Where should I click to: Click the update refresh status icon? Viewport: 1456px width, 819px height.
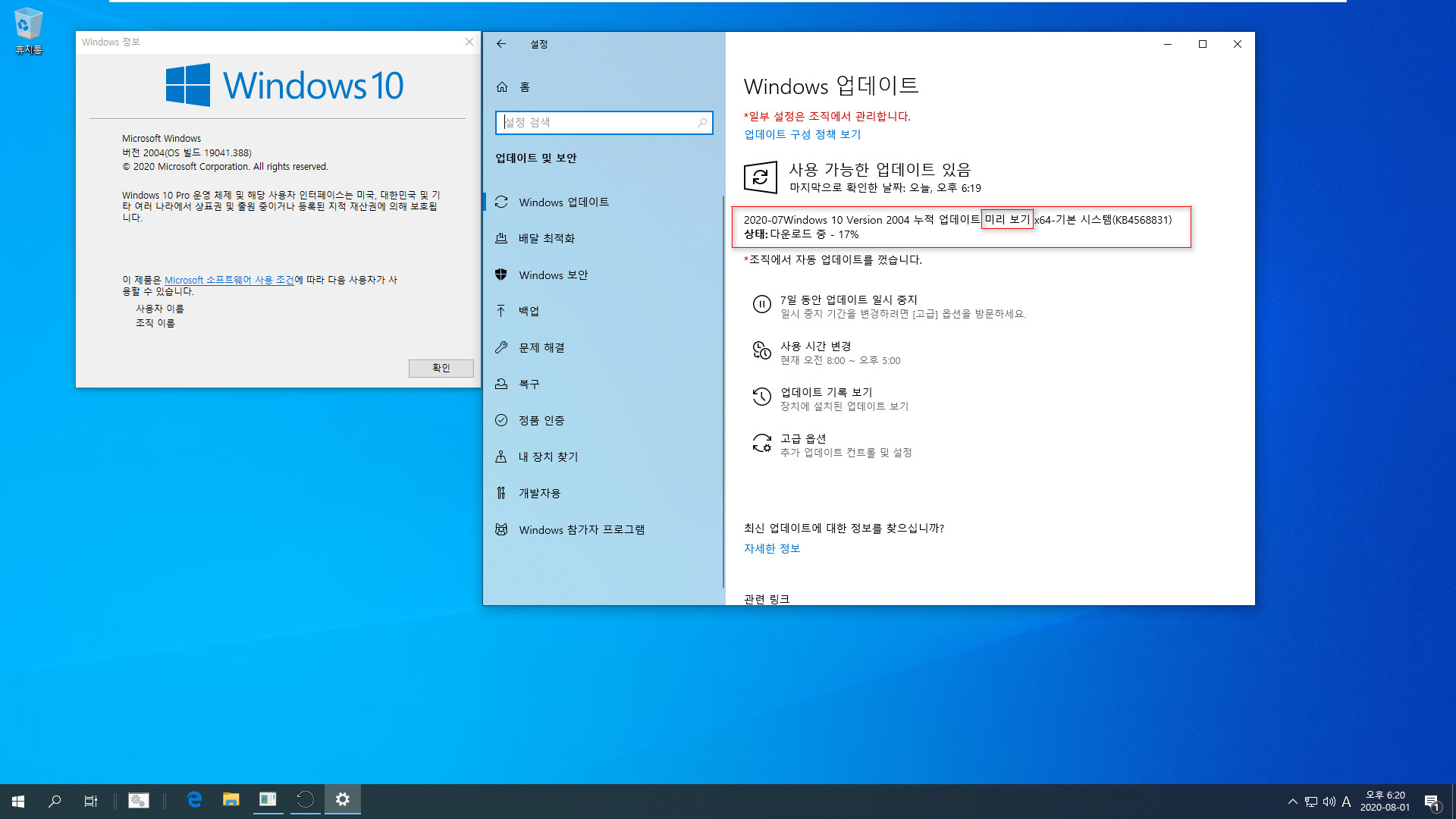[x=761, y=177]
